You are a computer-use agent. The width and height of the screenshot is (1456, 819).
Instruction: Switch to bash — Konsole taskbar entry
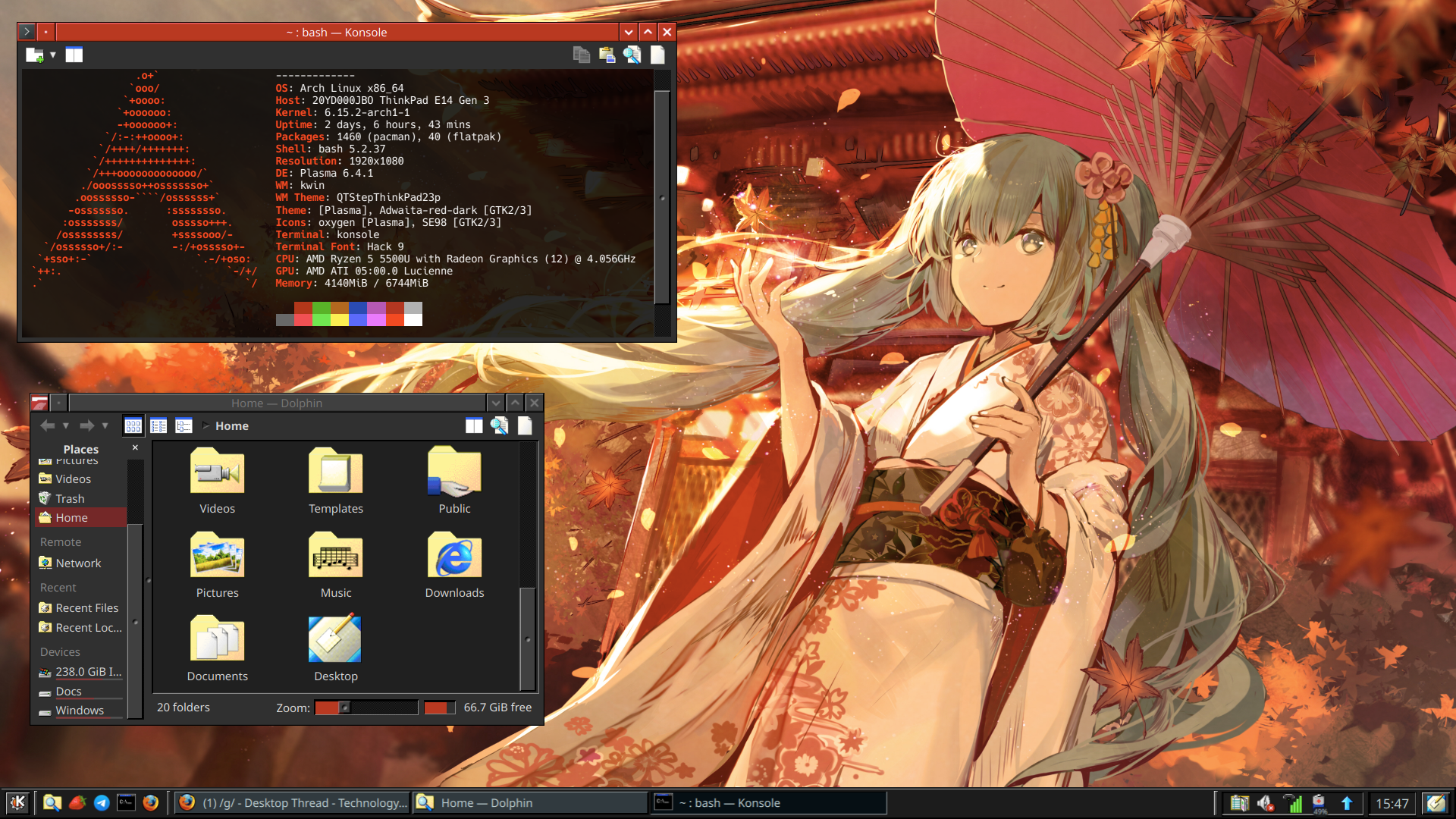pyautogui.click(x=768, y=802)
